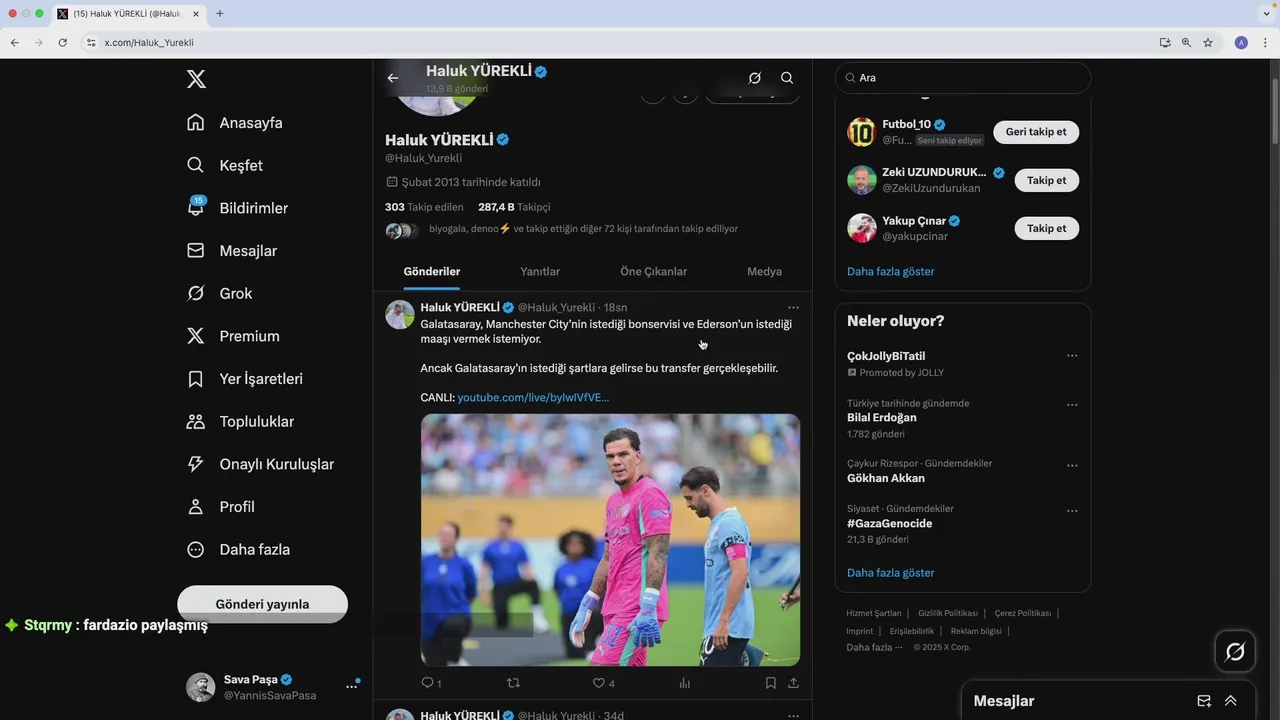The height and width of the screenshot is (720, 1280).
Task: Open Bildirimler with 15 badge
Action: coord(237,208)
